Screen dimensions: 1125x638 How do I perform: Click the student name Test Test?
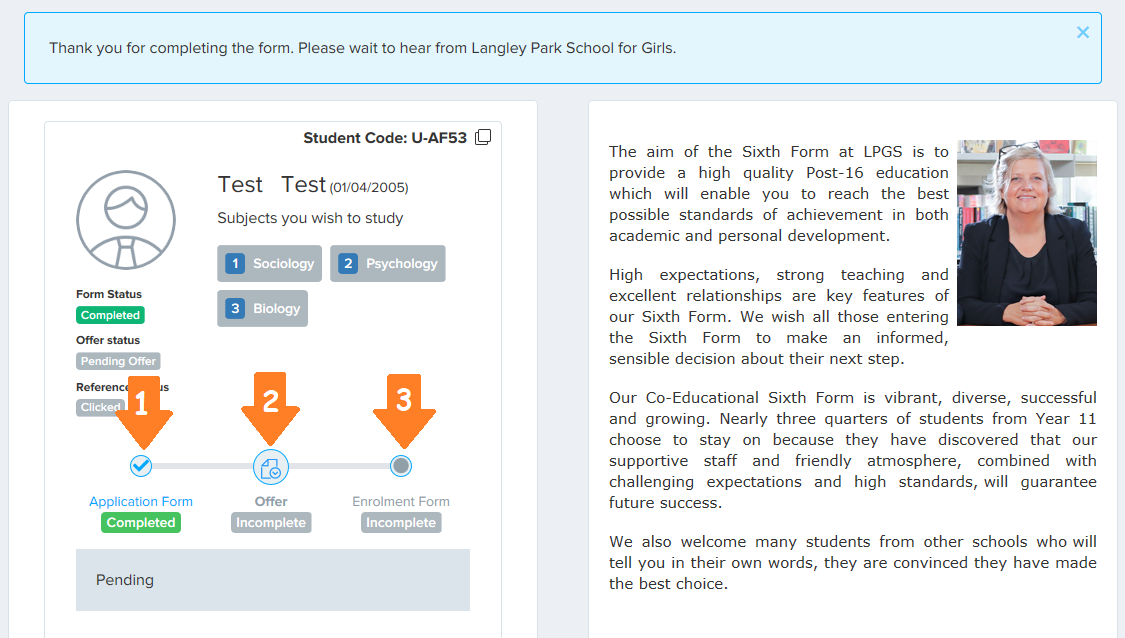click(x=272, y=184)
